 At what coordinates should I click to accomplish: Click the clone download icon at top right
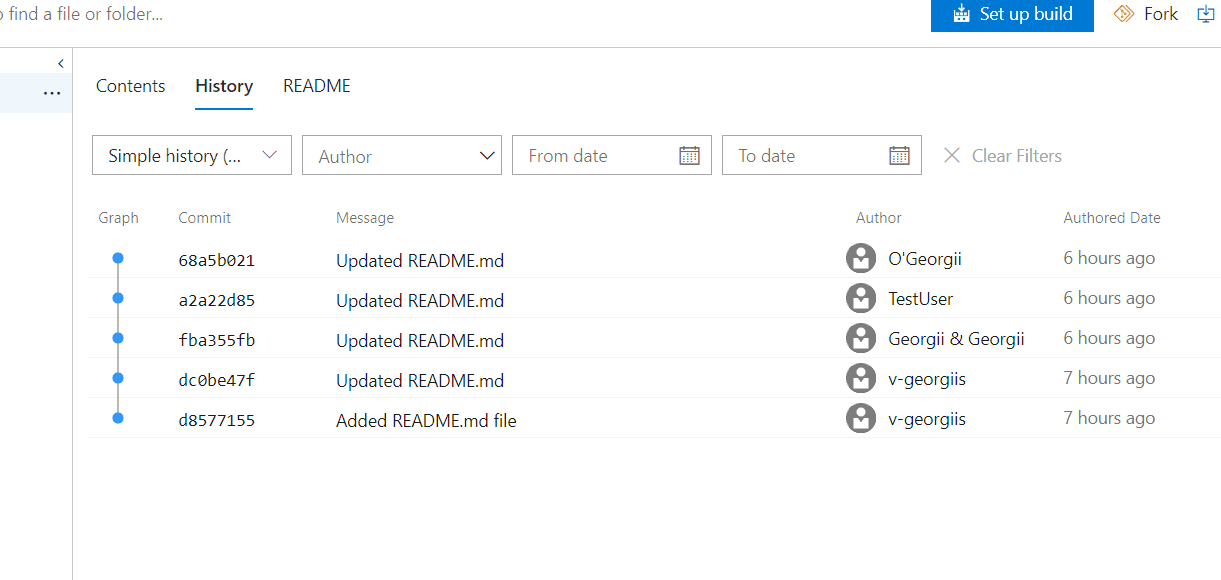pos(1205,14)
